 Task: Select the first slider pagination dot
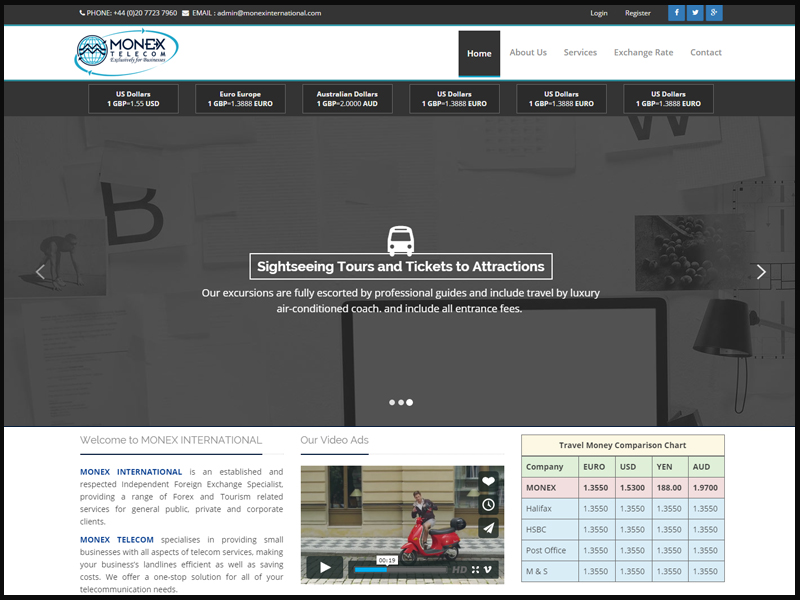pyautogui.click(x=391, y=402)
